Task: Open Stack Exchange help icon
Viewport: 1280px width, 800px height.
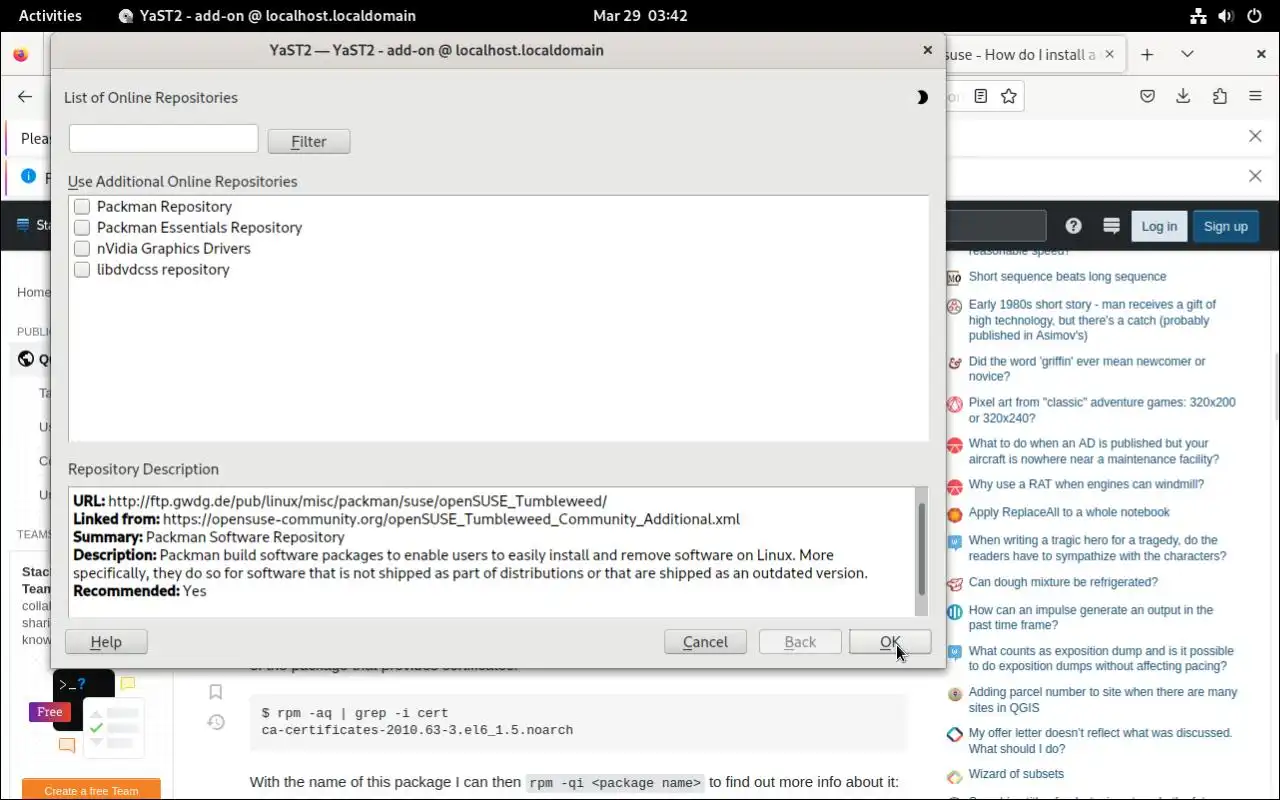Action: pos(1073,226)
